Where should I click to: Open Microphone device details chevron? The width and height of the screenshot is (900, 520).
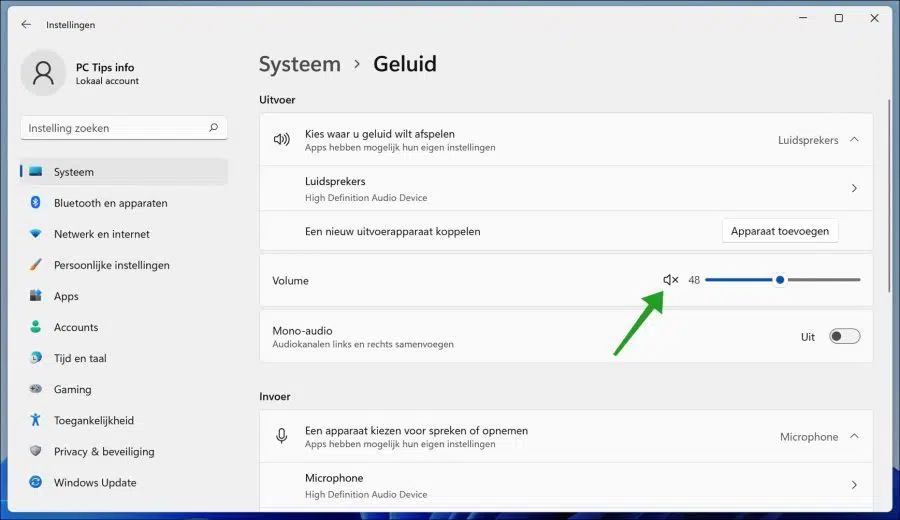tap(854, 485)
